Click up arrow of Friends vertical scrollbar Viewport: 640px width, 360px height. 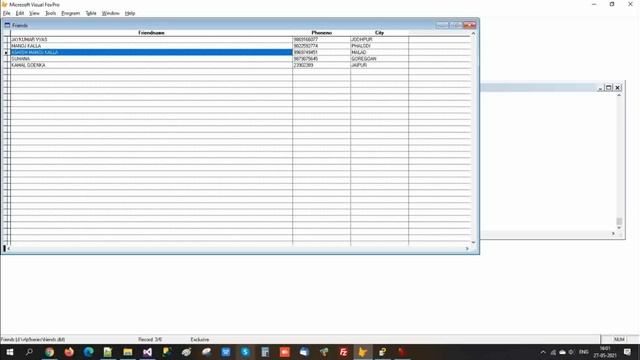[x=473, y=33]
